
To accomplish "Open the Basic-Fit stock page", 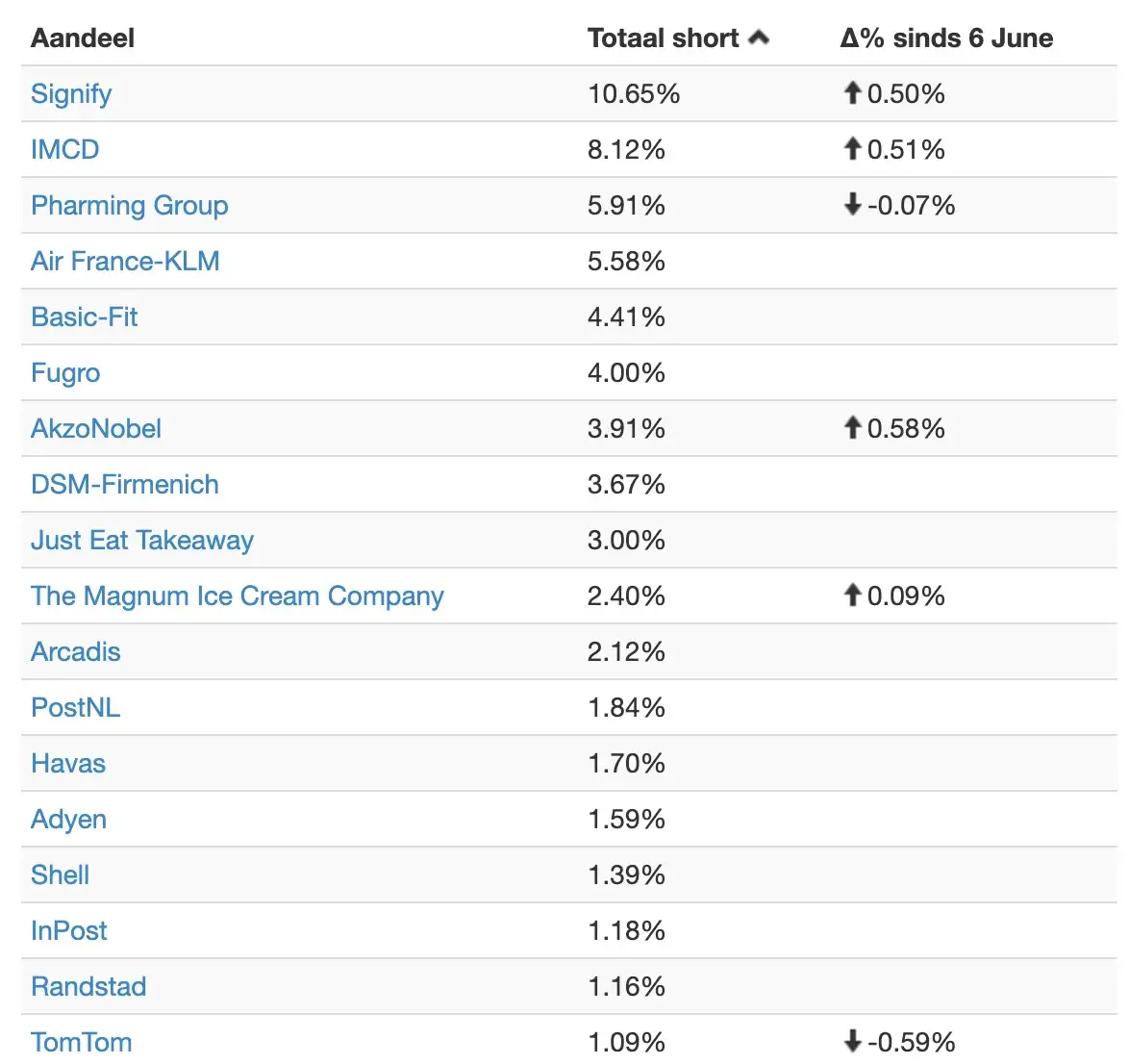I will pyautogui.click(x=85, y=317).
